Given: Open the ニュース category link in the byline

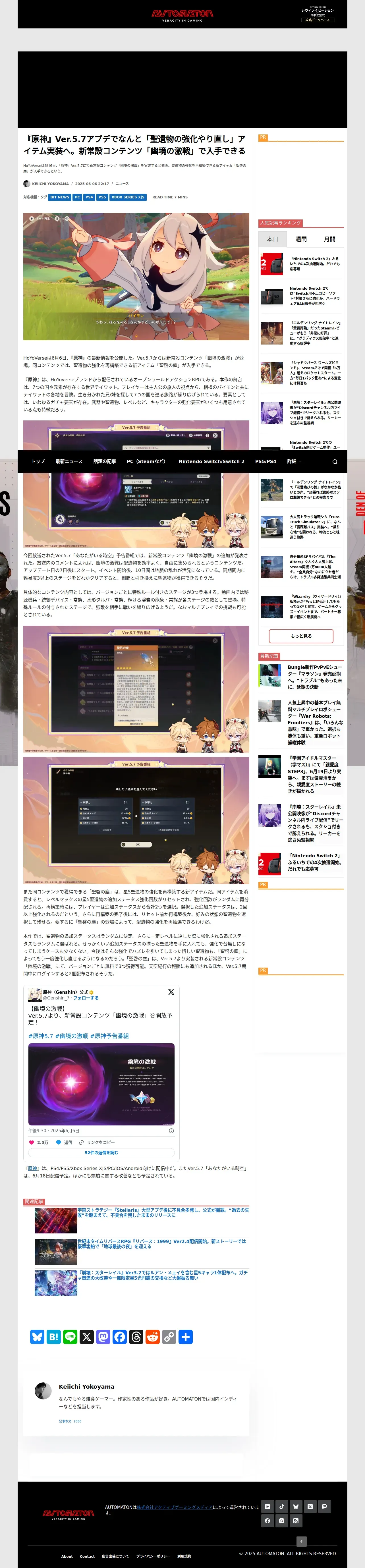Looking at the screenshot, I should point(122,184).
